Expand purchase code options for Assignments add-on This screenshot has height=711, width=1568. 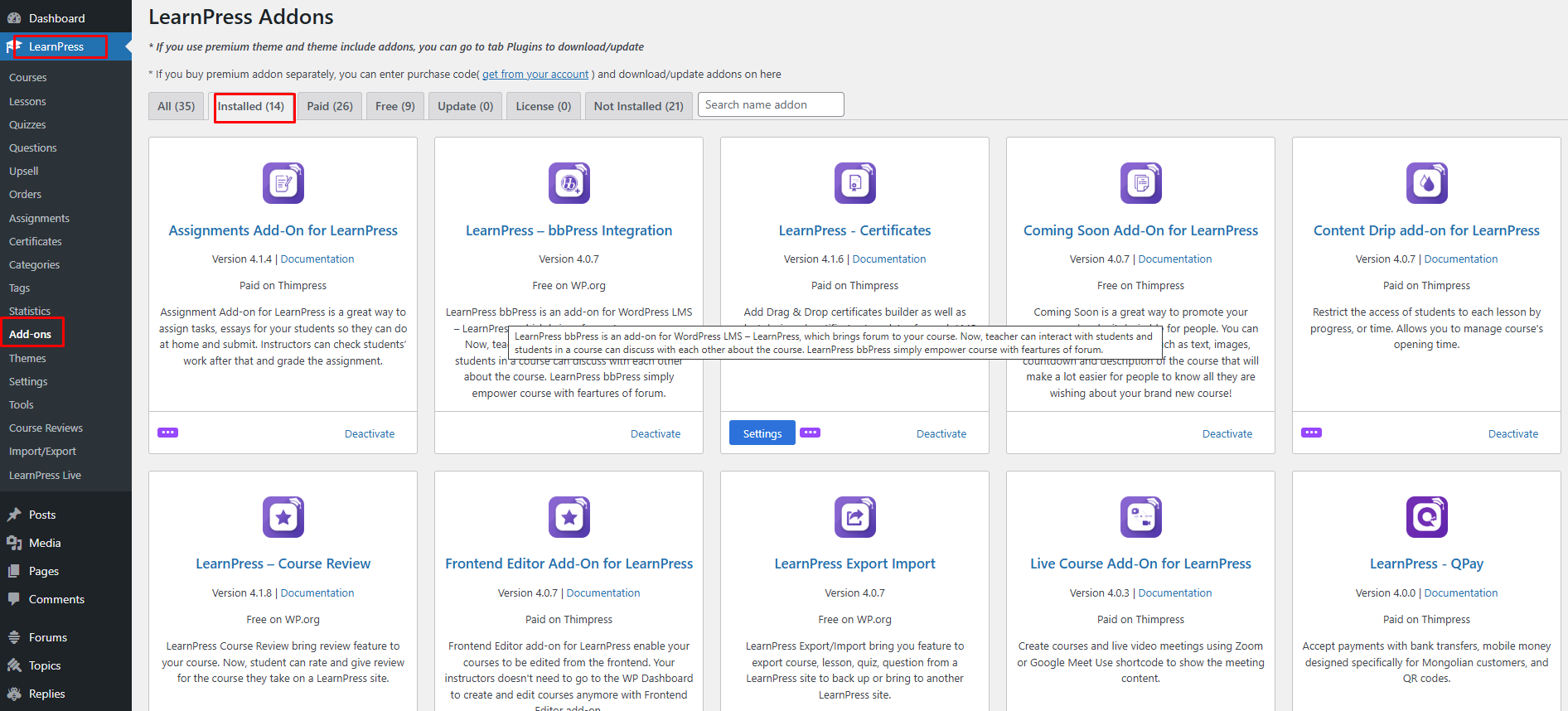tap(167, 433)
